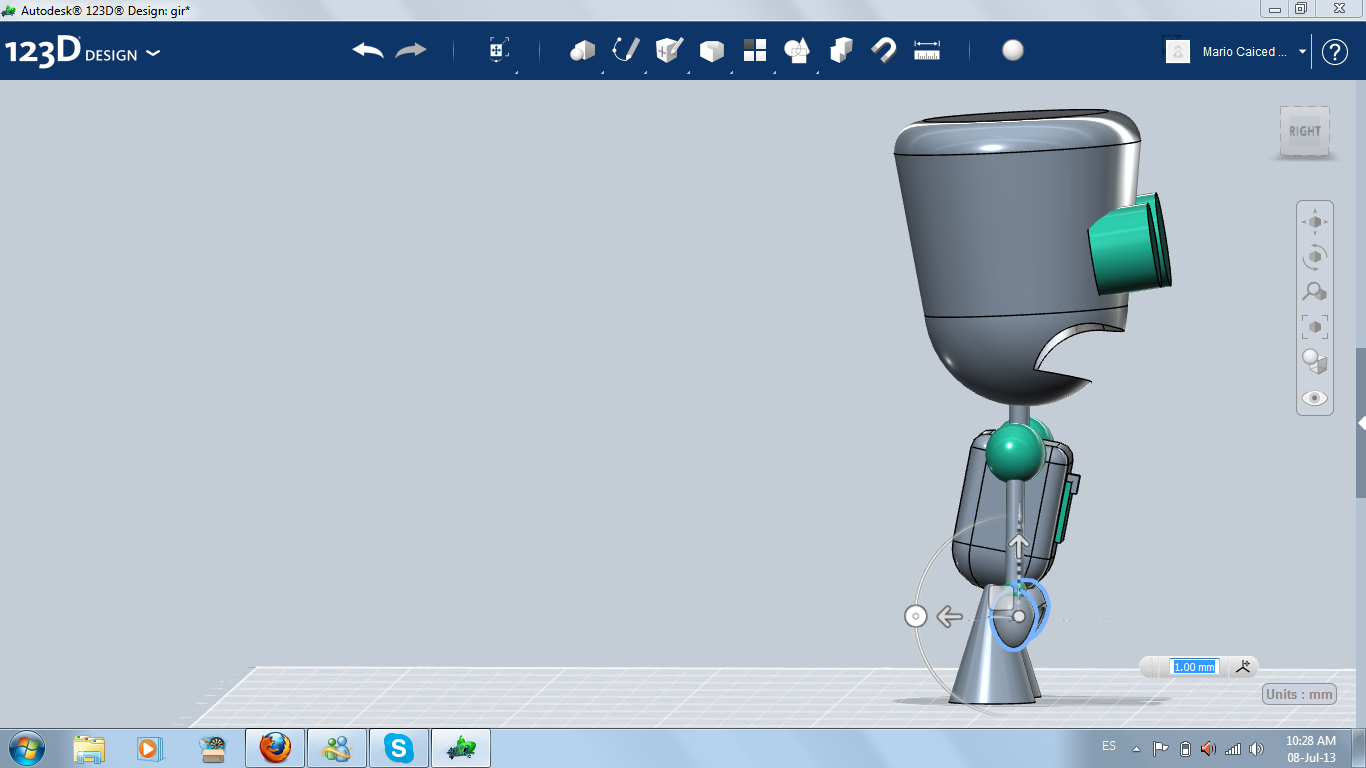The height and width of the screenshot is (768, 1366).
Task: Switch to Firefox in the taskbar
Action: 275,748
